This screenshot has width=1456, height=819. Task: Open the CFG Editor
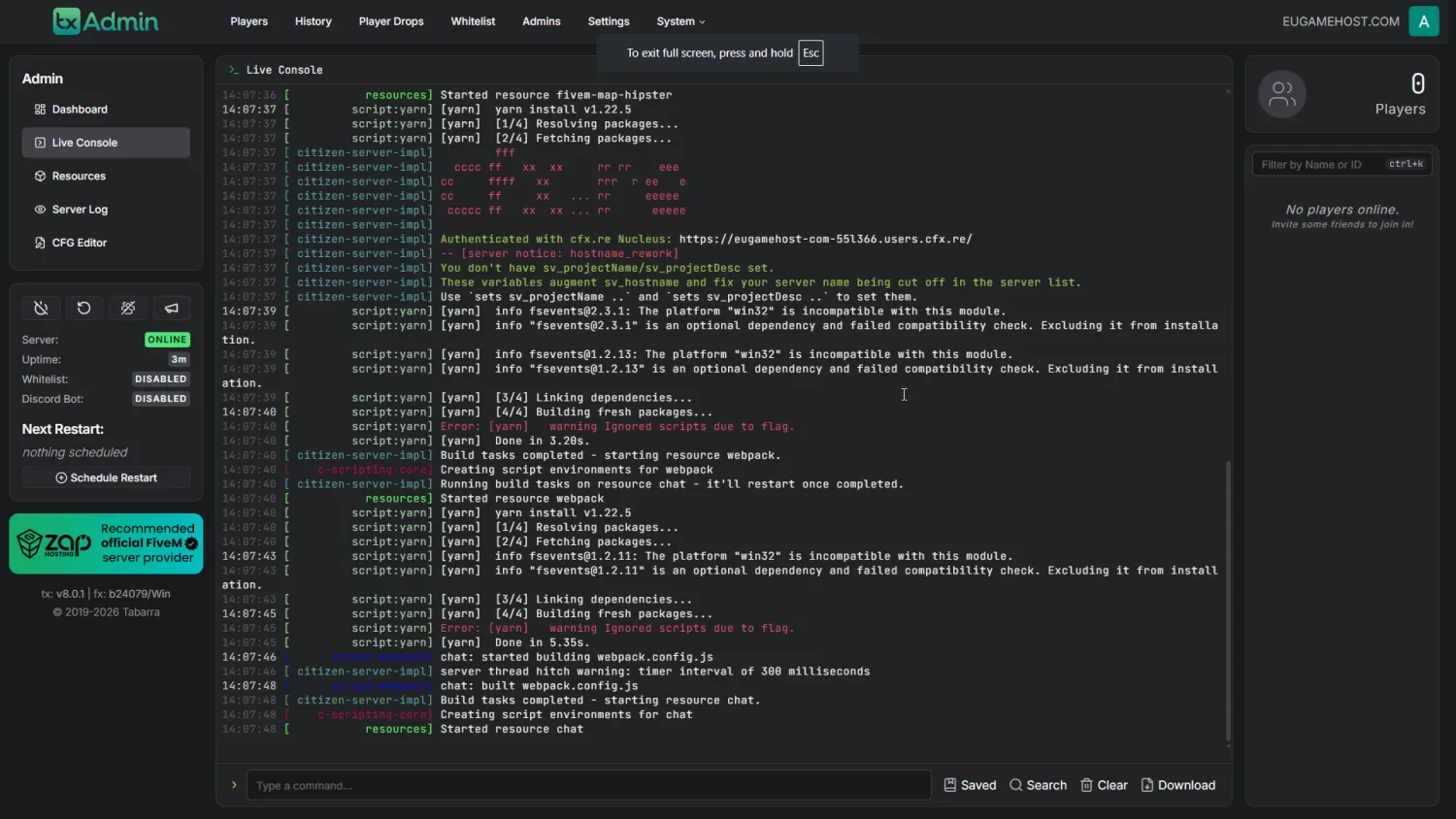coord(106,243)
